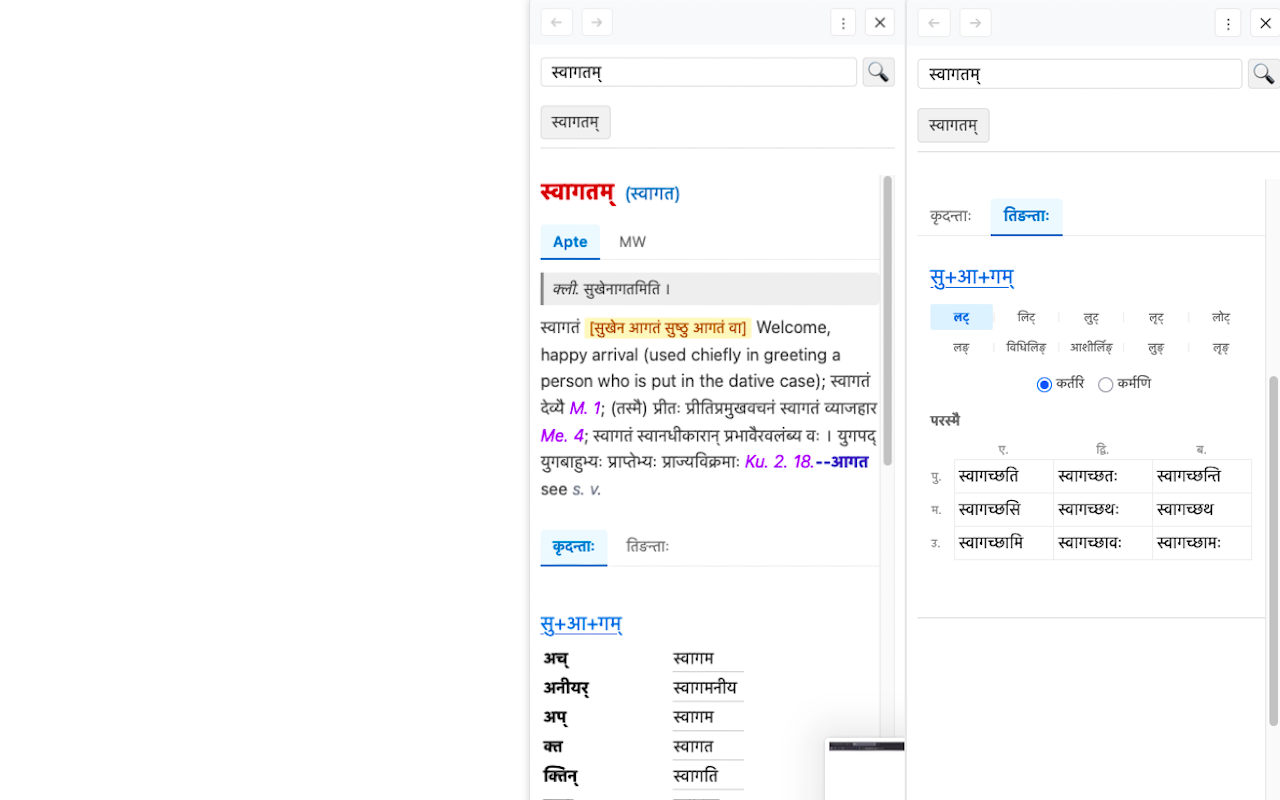This screenshot has width=1280, height=800.
Task: Click the स्वागतम् word button in right panel
Action: (953, 125)
